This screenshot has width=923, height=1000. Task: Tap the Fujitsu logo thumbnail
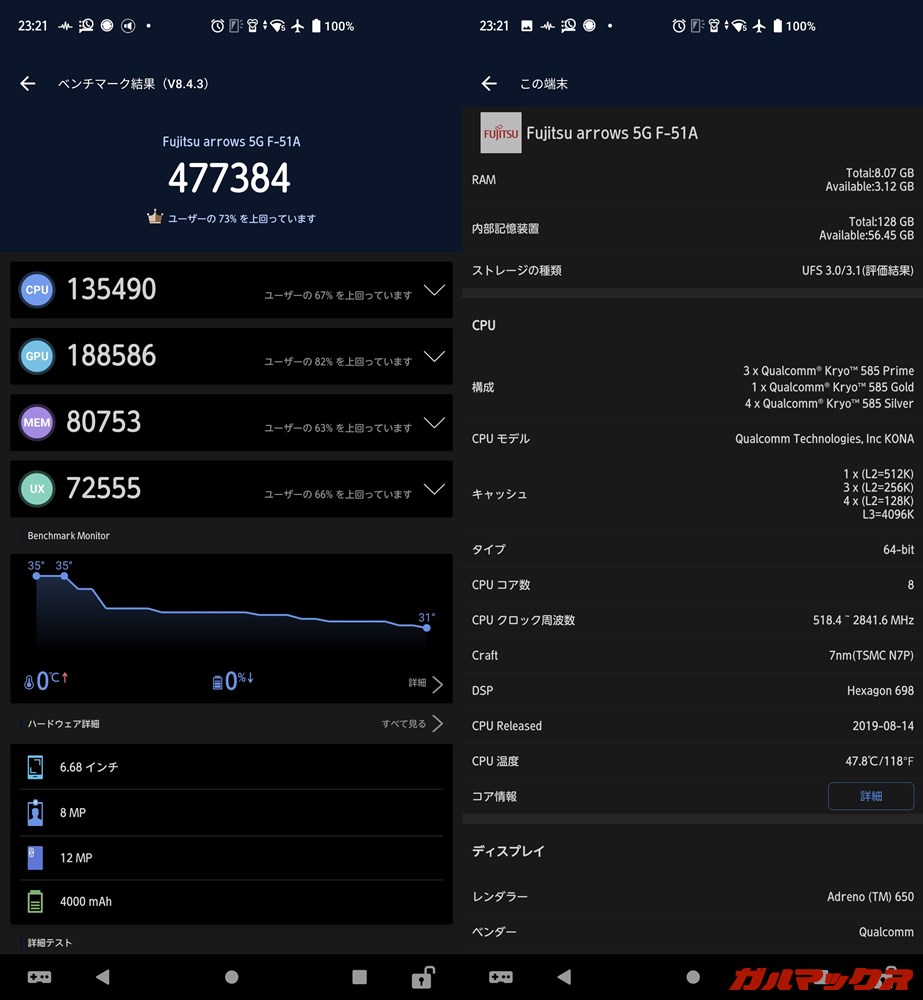[x=500, y=133]
